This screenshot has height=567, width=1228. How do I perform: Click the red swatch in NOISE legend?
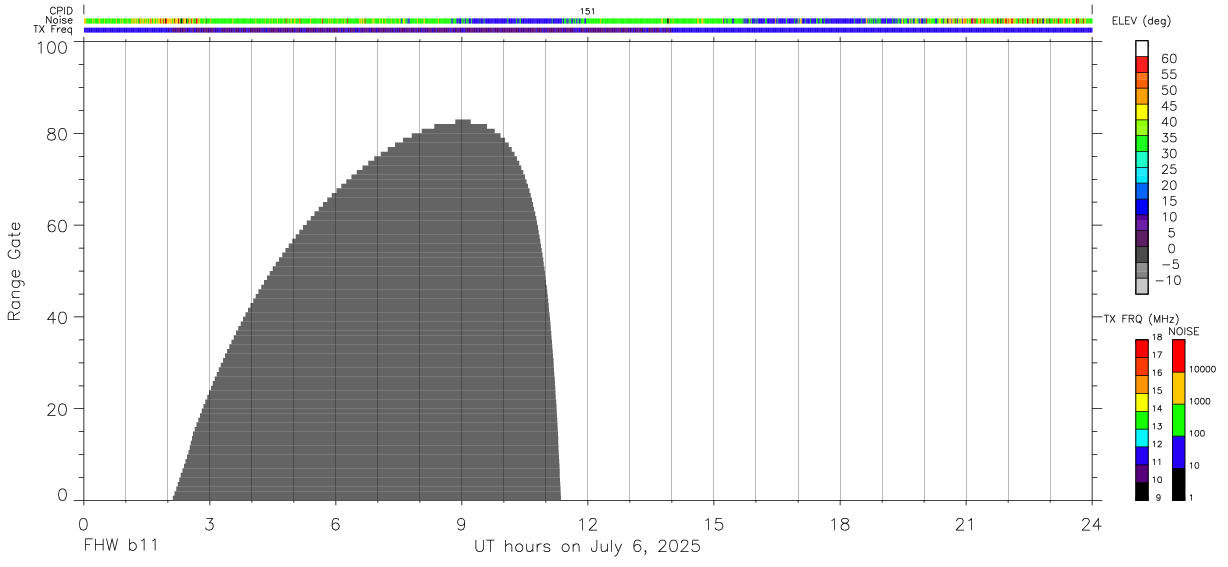(x=1179, y=356)
